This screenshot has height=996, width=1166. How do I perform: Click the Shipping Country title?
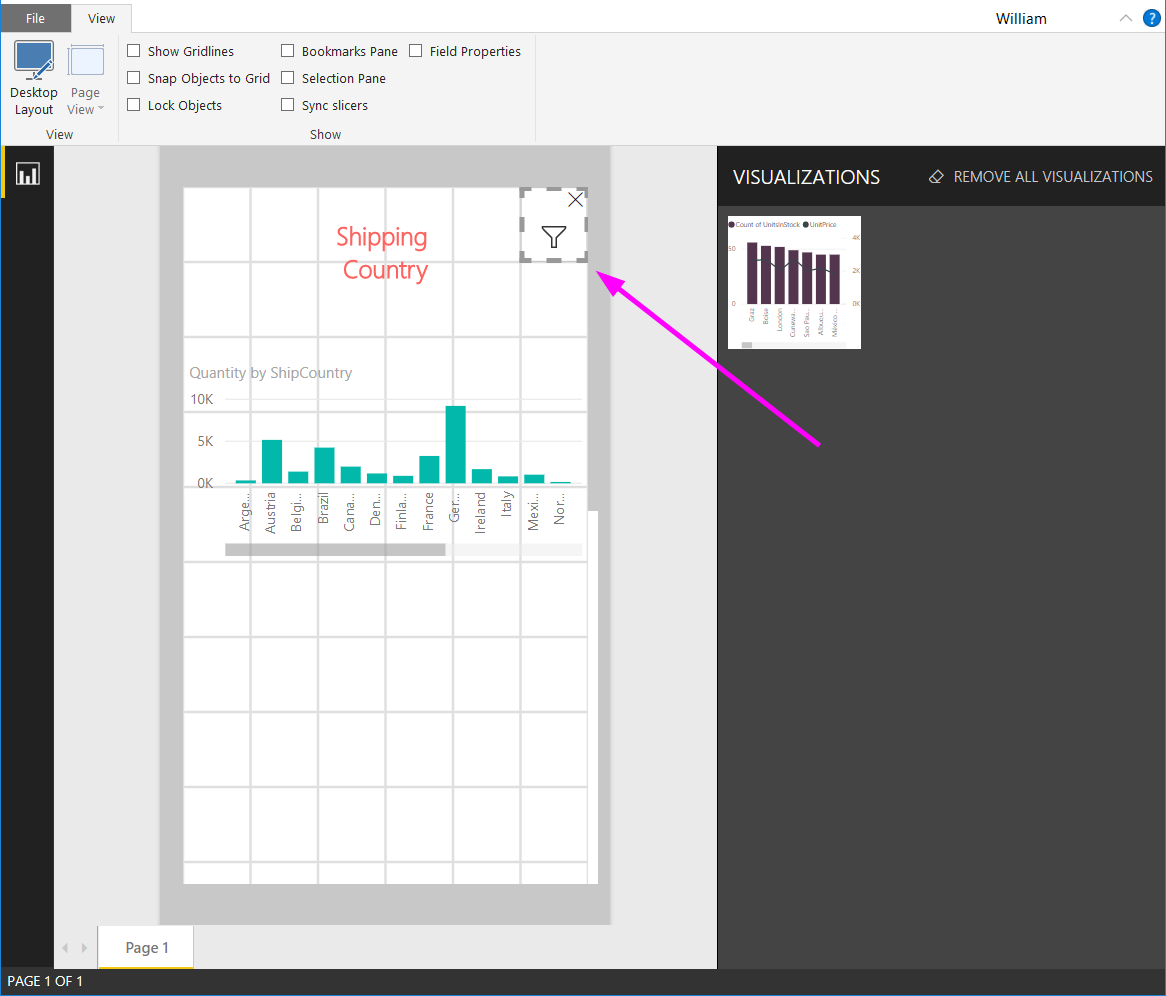click(x=383, y=253)
